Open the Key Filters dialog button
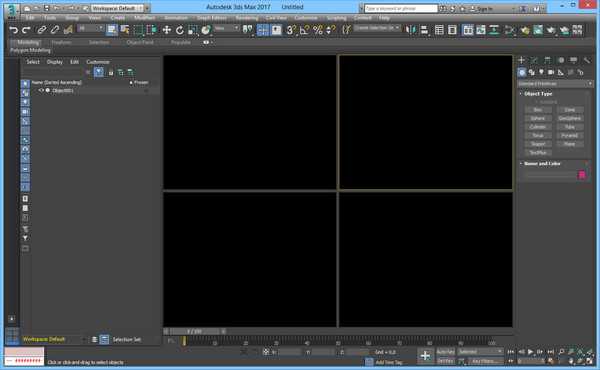The image size is (600, 370). (485, 361)
